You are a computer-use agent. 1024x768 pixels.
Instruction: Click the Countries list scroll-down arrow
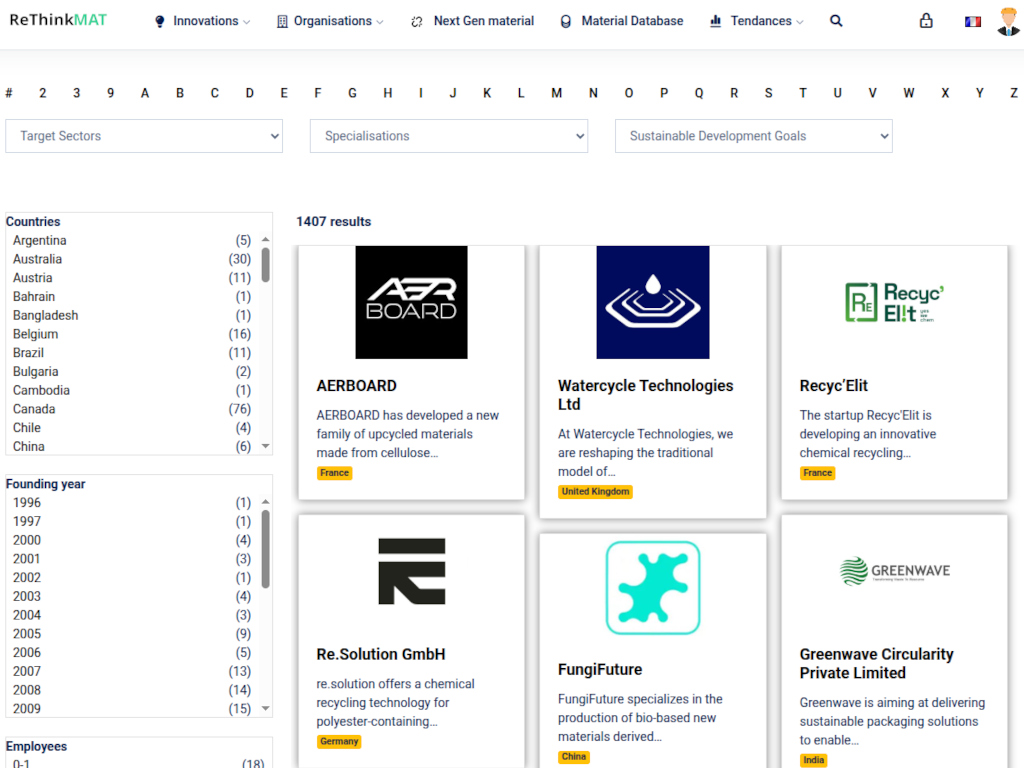(266, 446)
